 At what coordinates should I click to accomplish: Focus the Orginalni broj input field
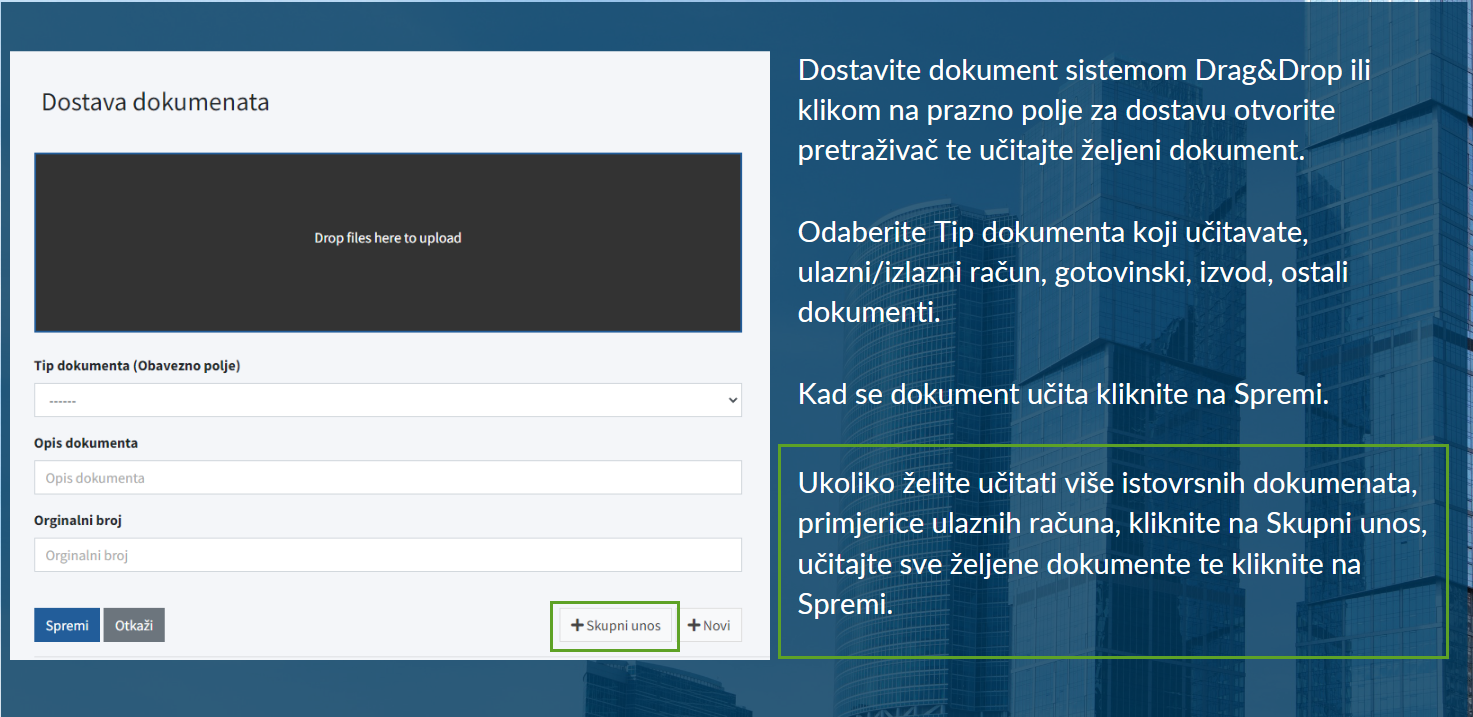[x=388, y=555]
